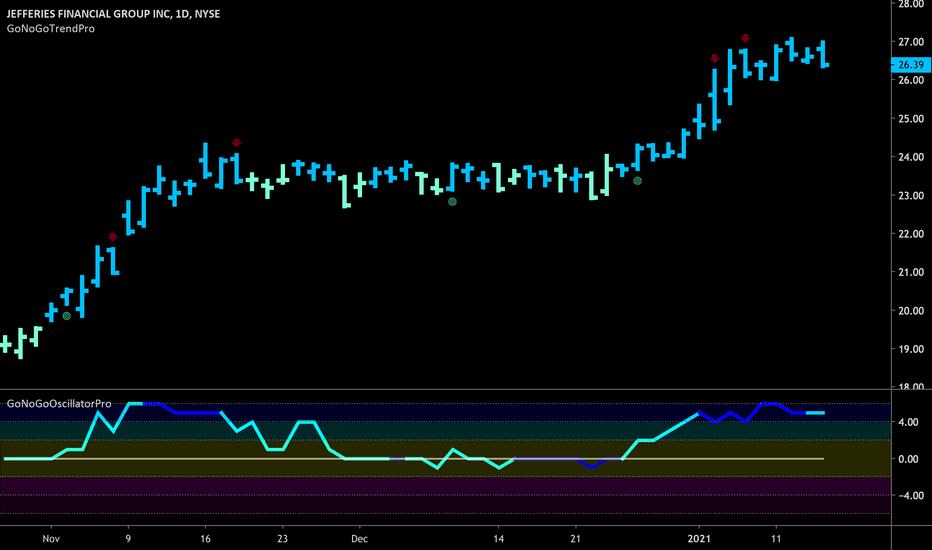The image size is (932, 550).
Task: Click the 16 date label on the time axis
Action: point(206,539)
